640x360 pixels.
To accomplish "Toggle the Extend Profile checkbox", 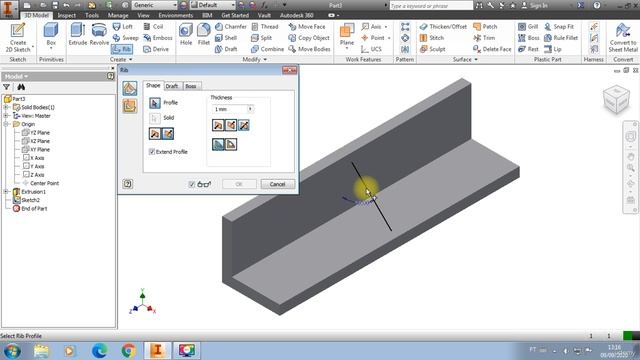I will coord(152,152).
